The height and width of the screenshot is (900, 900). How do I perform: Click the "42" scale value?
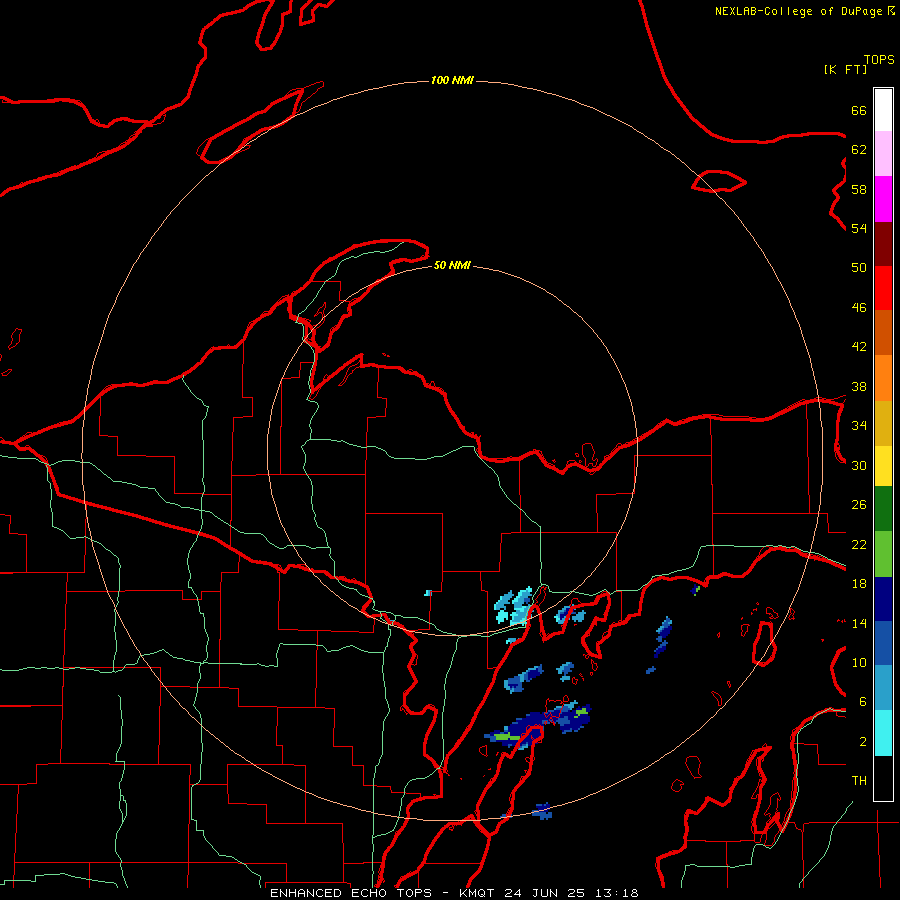point(859,347)
